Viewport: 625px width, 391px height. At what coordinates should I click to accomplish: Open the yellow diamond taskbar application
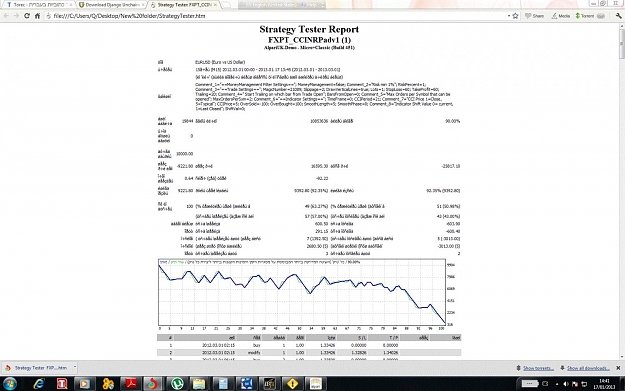(x=293, y=384)
